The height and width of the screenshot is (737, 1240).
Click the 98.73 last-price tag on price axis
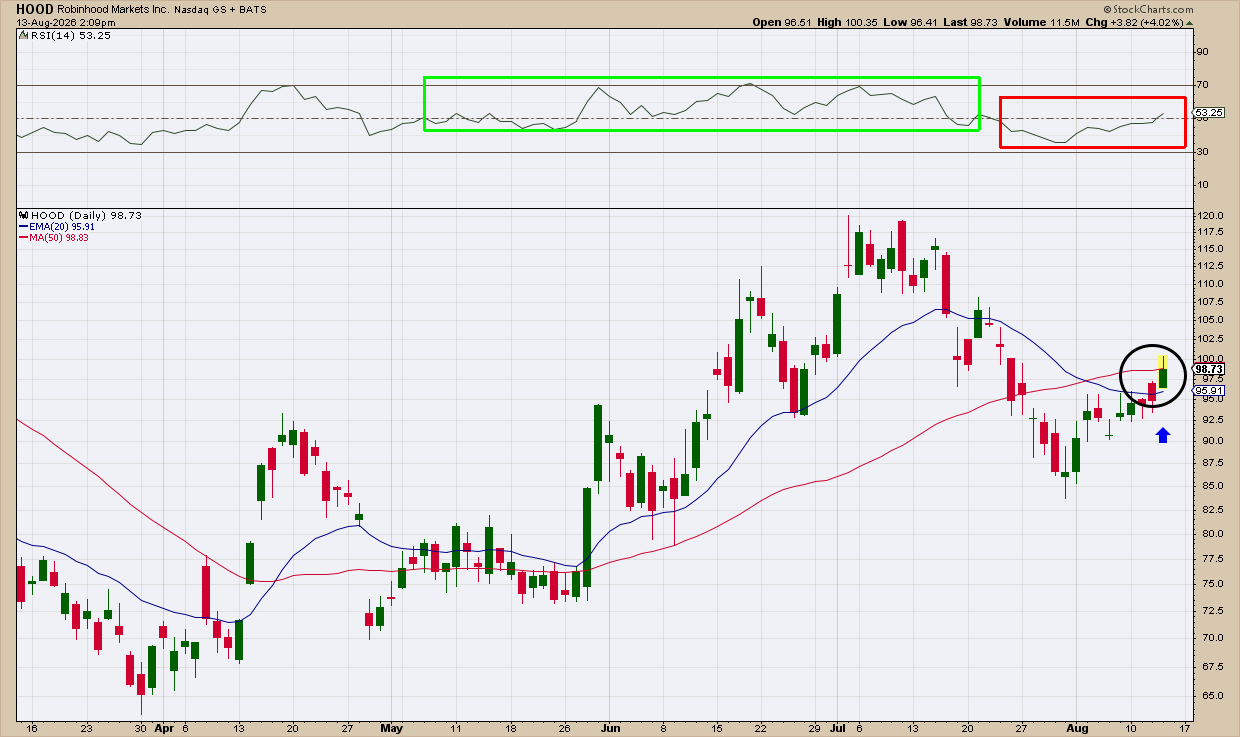(x=1209, y=369)
